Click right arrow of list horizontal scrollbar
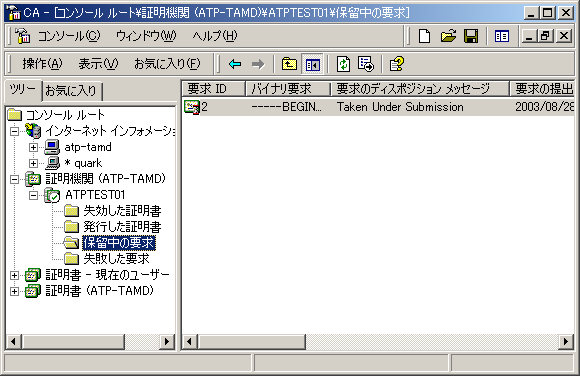This screenshot has height=376, width=580. (x=566, y=341)
